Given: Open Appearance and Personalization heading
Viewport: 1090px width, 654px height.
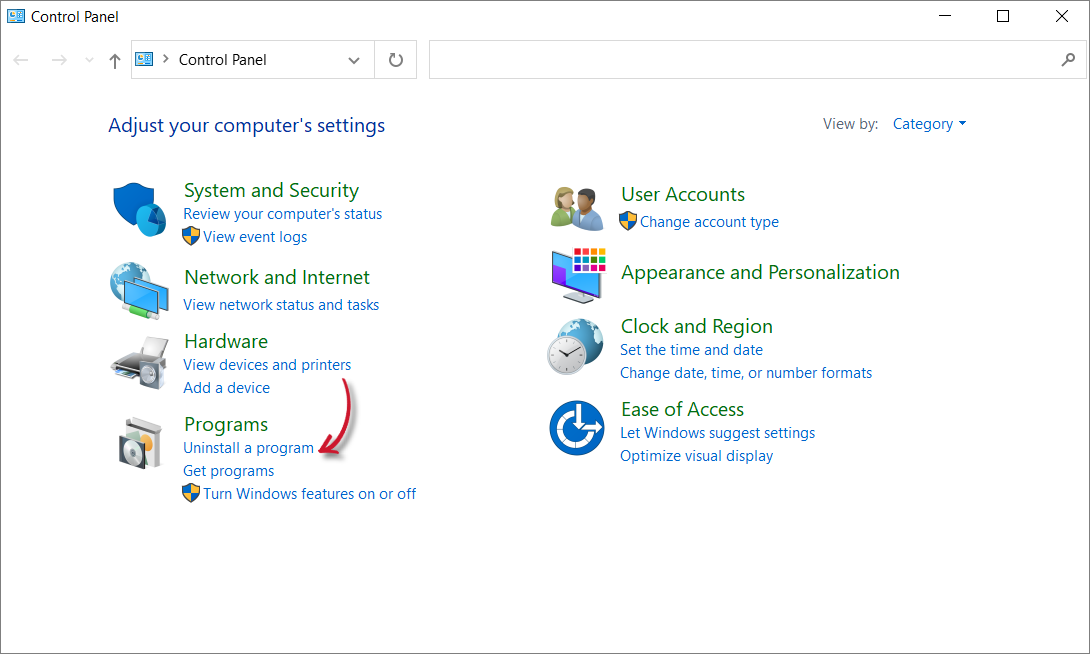Looking at the screenshot, I should coord(760,272).
